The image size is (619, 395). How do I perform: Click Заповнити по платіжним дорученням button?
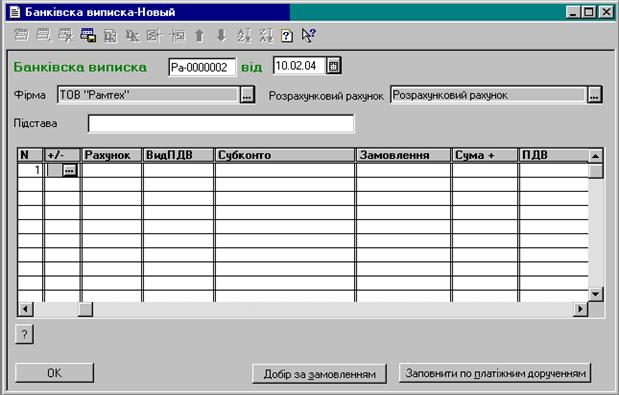pos(495,373)
